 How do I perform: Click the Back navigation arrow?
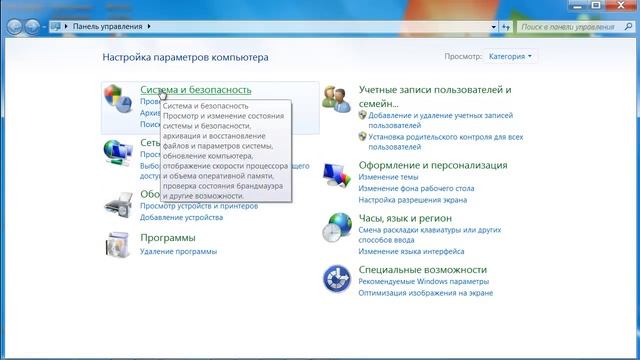(x=15, y=27)
